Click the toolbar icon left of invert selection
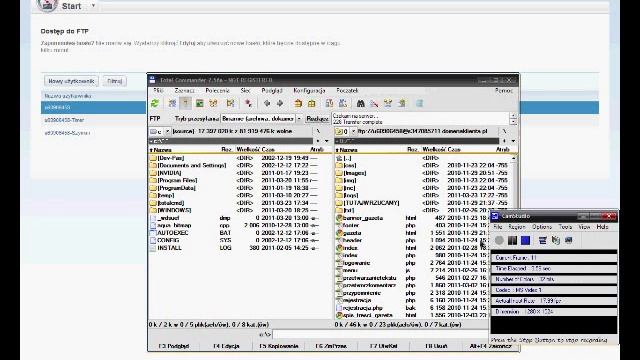The image size is (640, 360). pyautogui.click(x=231, y=104)
